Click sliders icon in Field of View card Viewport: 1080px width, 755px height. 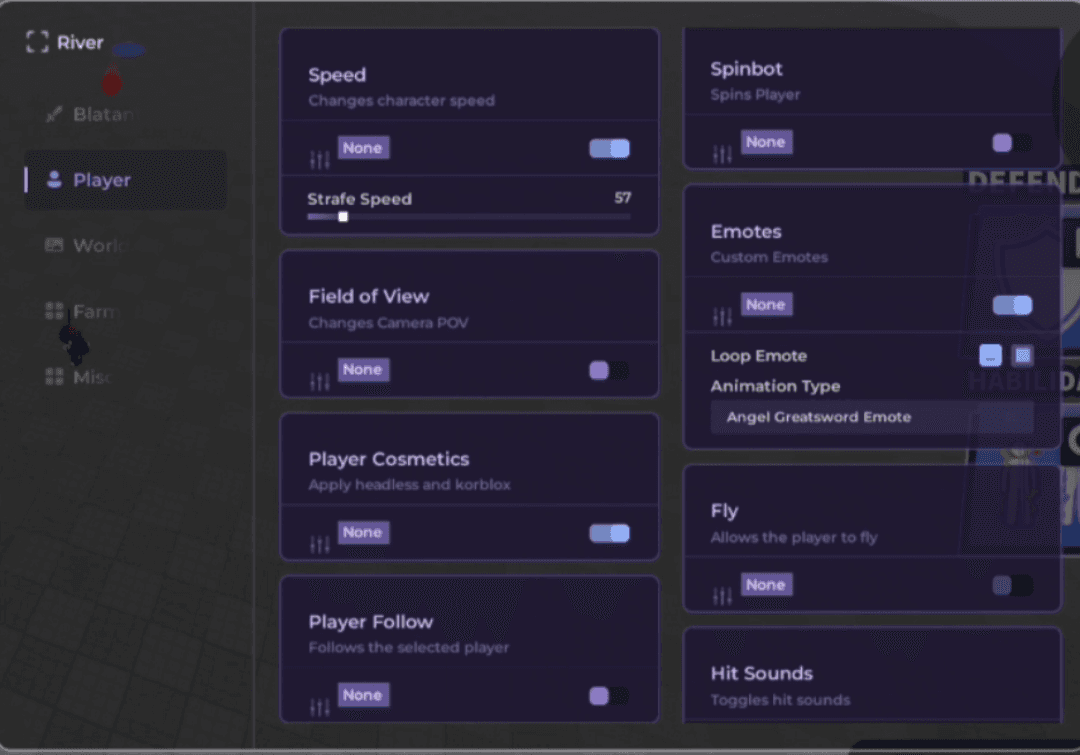[x=320, y=381]
